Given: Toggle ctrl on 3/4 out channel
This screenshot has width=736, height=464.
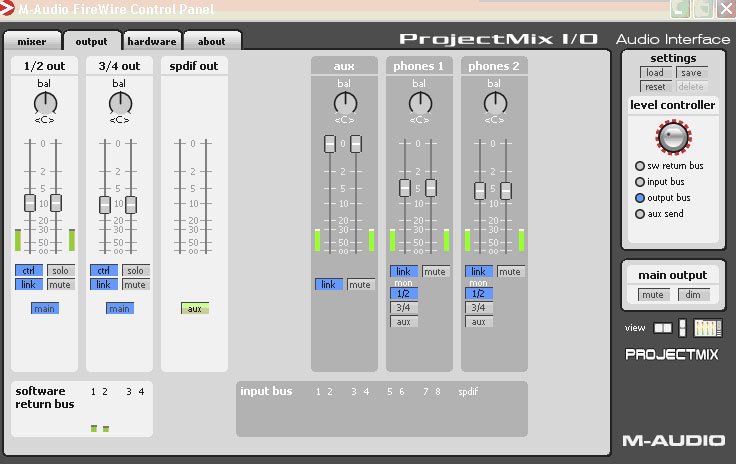Looking at the screenshot, I should click(x=104, y=270).
